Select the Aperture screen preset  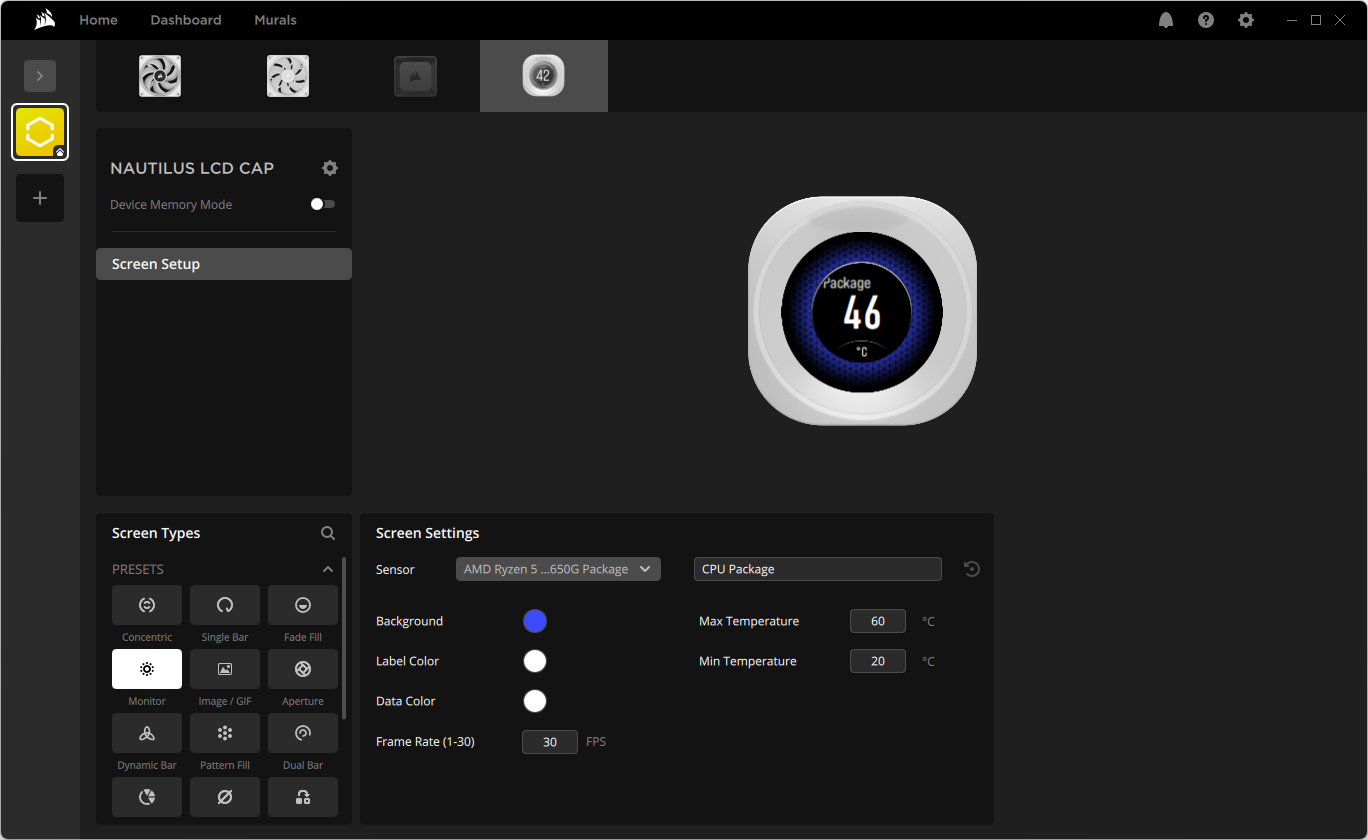[303, 669]
